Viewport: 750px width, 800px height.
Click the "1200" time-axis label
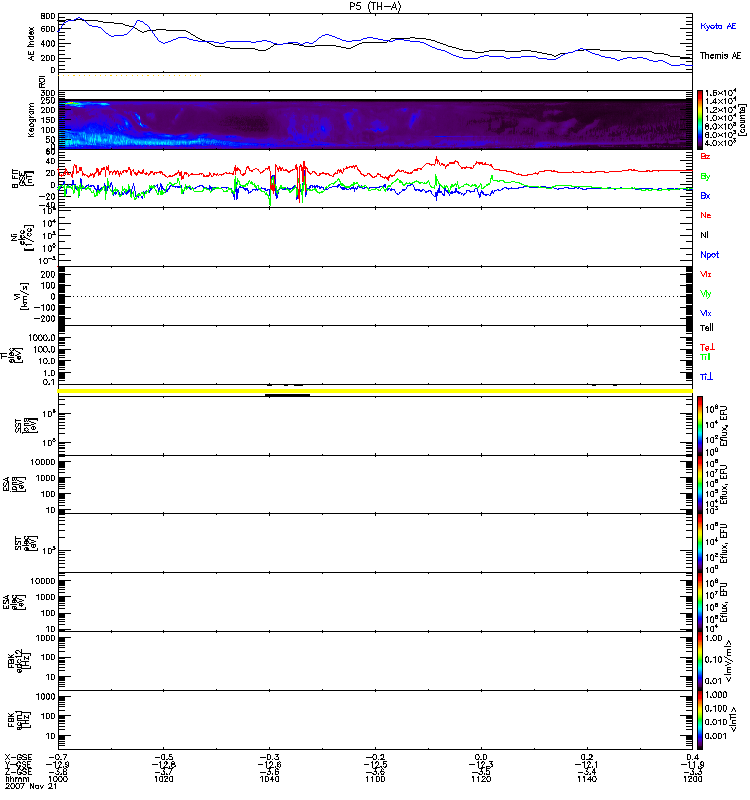coord(692,779)
